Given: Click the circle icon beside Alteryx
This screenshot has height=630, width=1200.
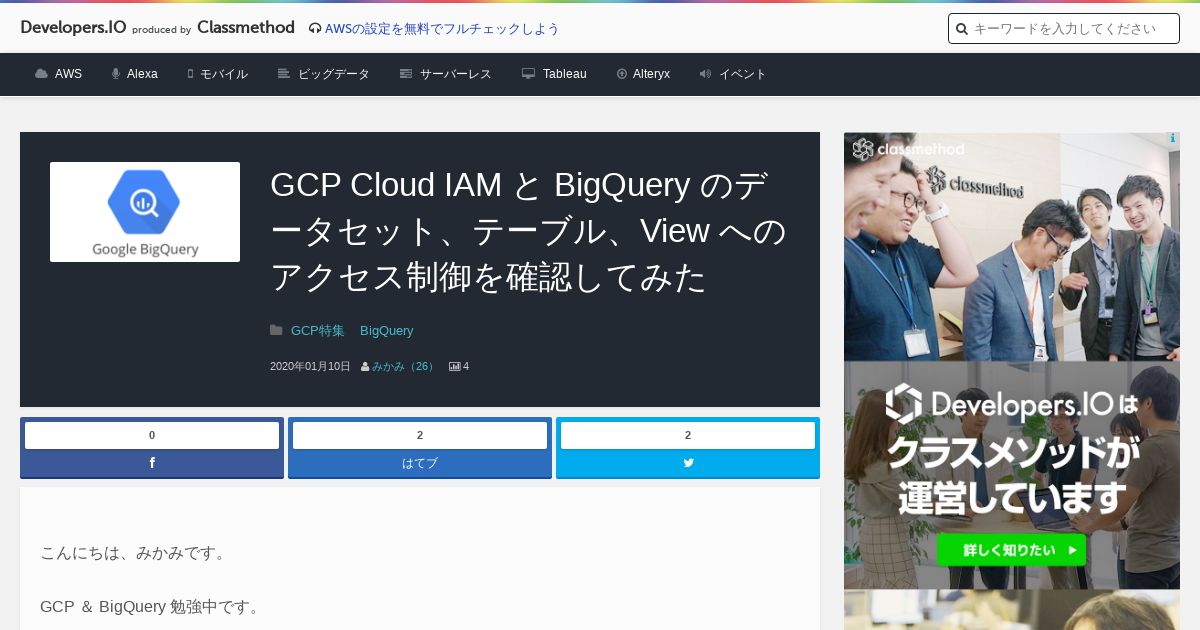Looking at the screenshot, I should 622,74.
